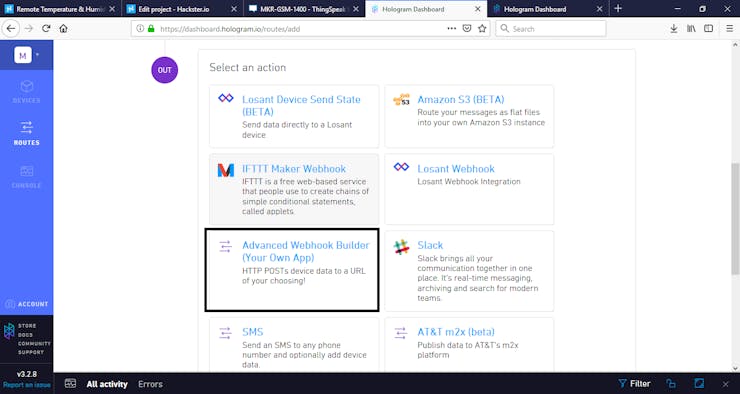This screenshot has height=394, width=740.
Task: Expand the activity panel to full view
Action: (x=699, y=383)
